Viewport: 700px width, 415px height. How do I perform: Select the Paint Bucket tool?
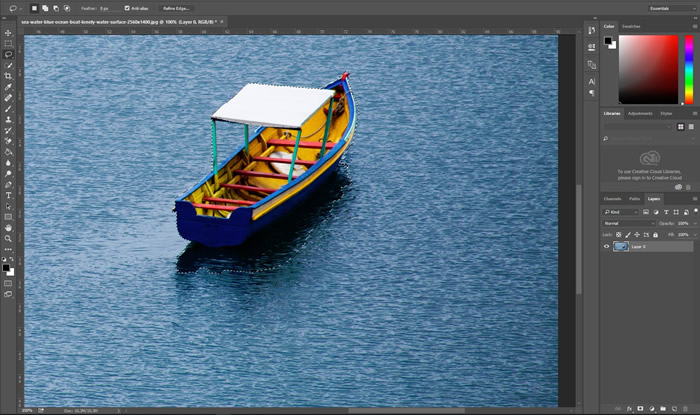8,152
